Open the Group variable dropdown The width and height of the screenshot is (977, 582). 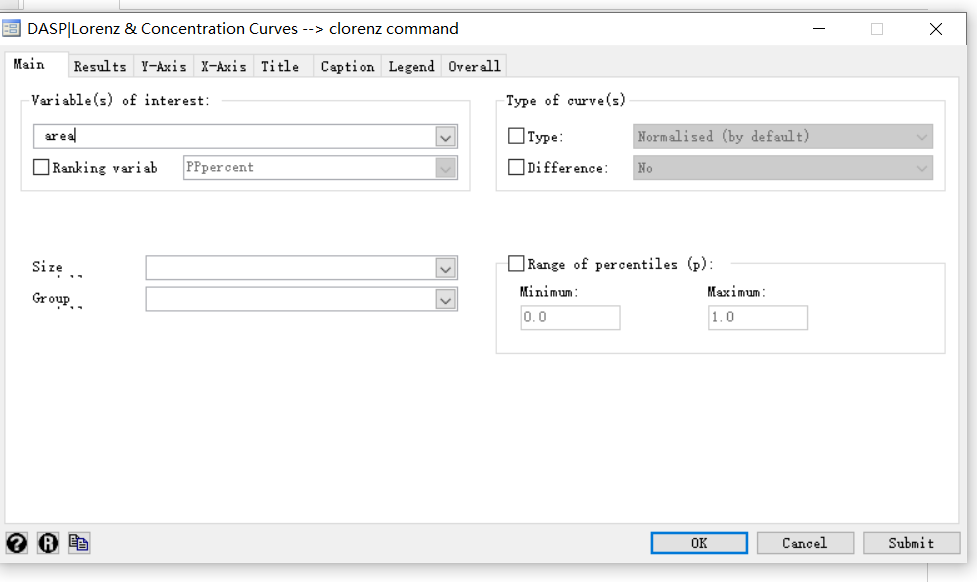446,299
